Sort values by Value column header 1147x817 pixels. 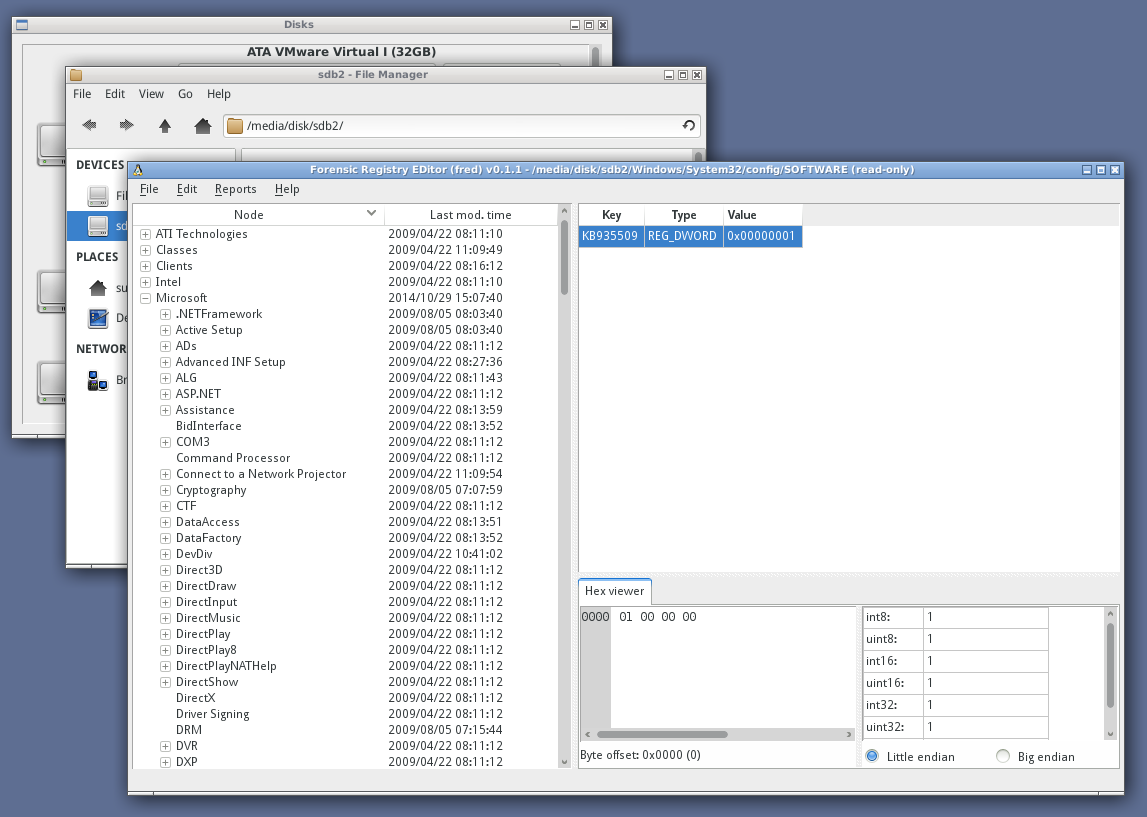coord(763,215)
